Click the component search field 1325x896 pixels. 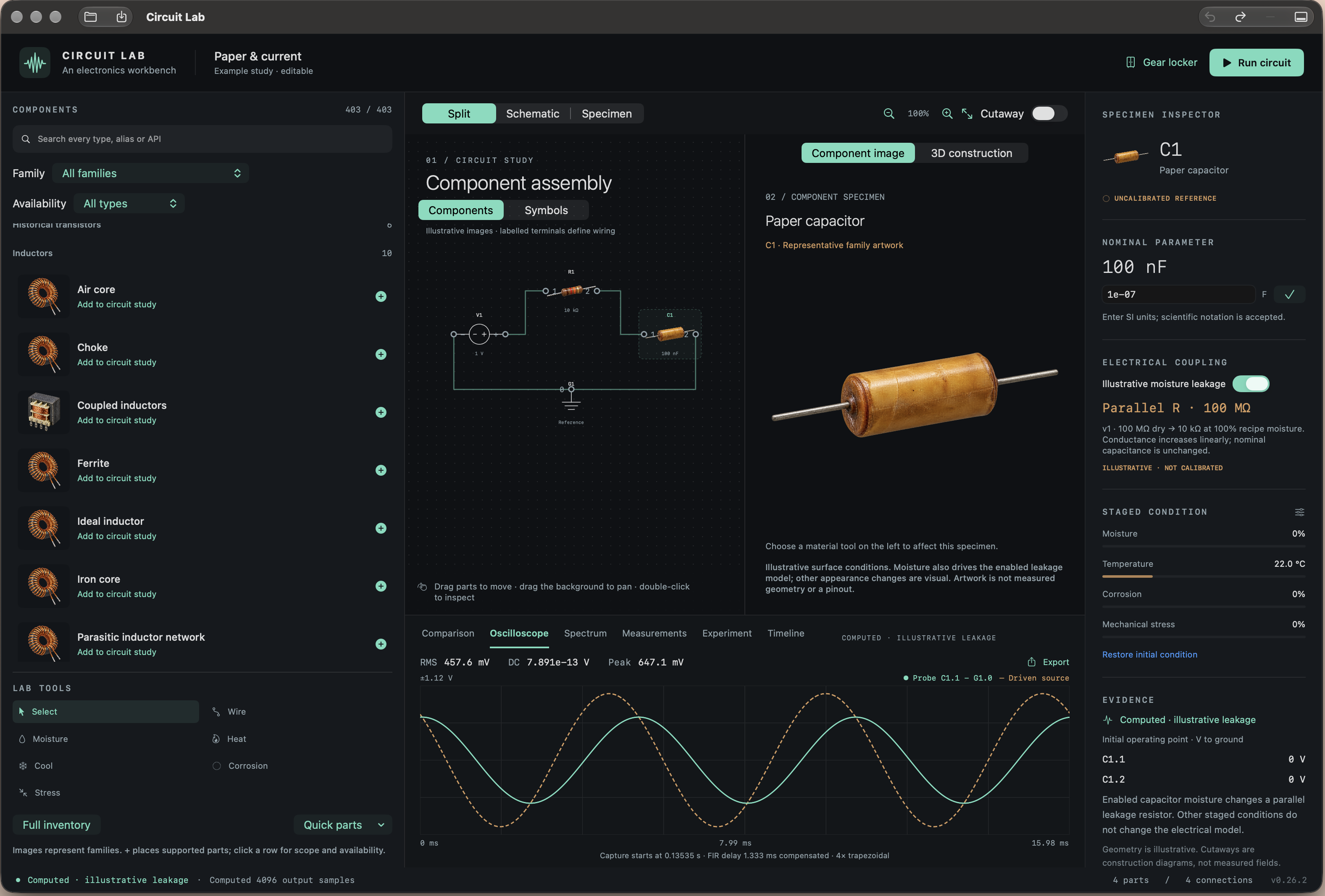pyautogui.click(x=202, y=139)
